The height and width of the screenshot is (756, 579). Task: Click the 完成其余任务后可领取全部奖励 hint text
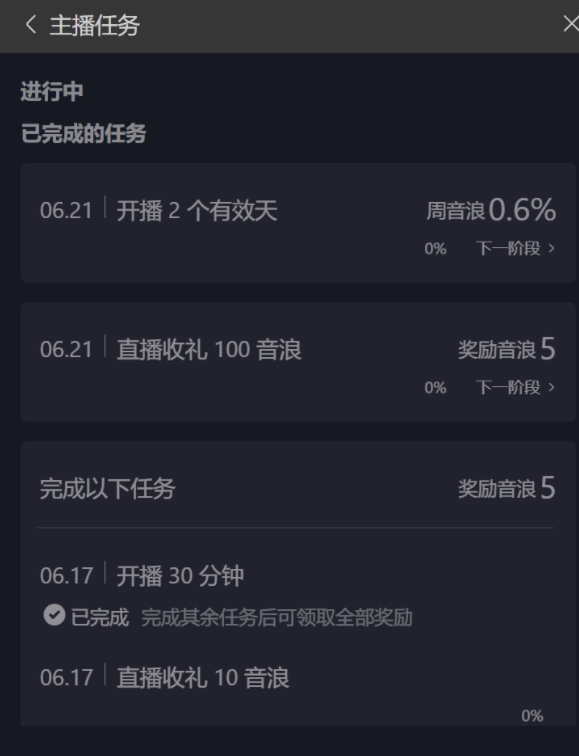[277, 618]
